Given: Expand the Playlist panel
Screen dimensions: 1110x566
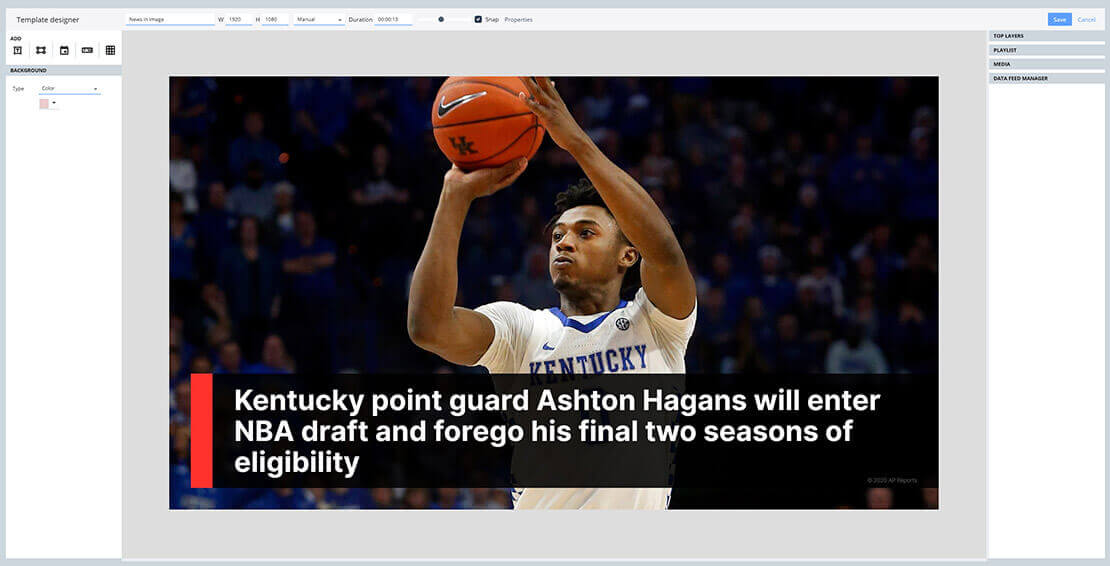Looking at the screenshot, I should [1046, 50].
